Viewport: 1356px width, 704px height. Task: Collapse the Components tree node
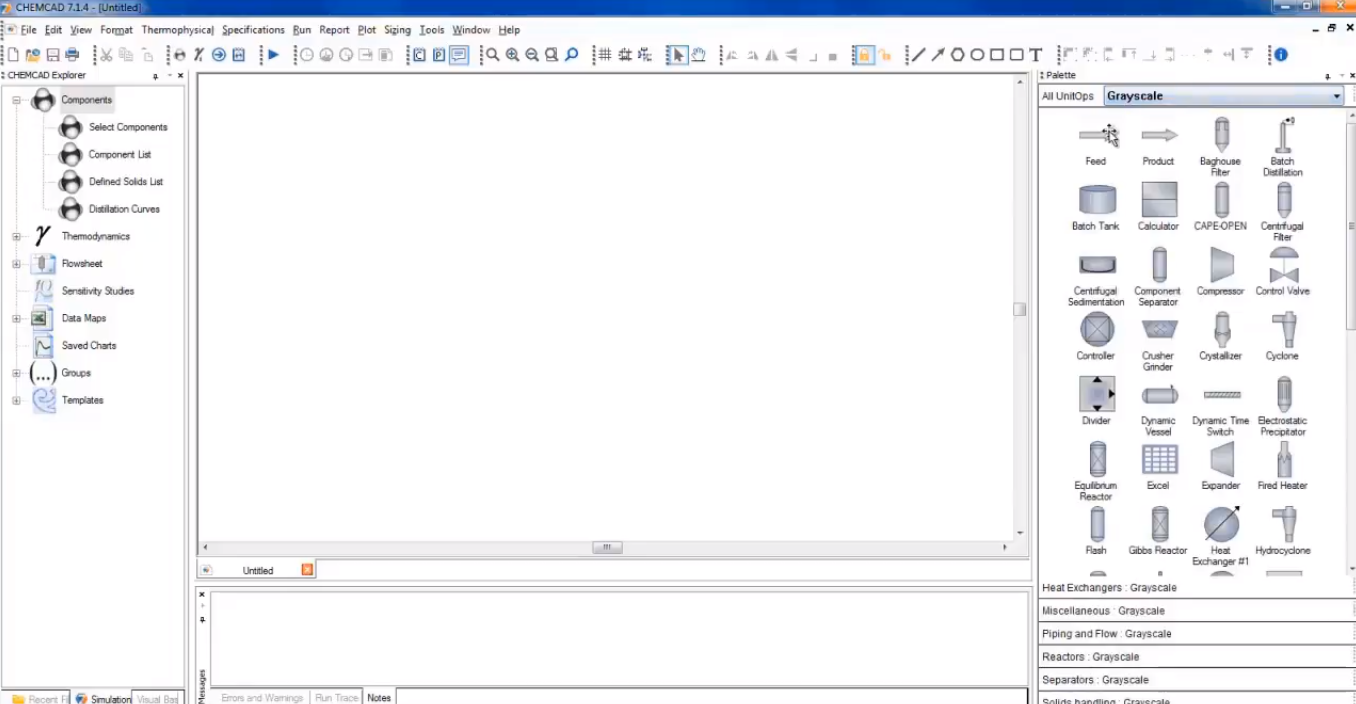[16, 100]
